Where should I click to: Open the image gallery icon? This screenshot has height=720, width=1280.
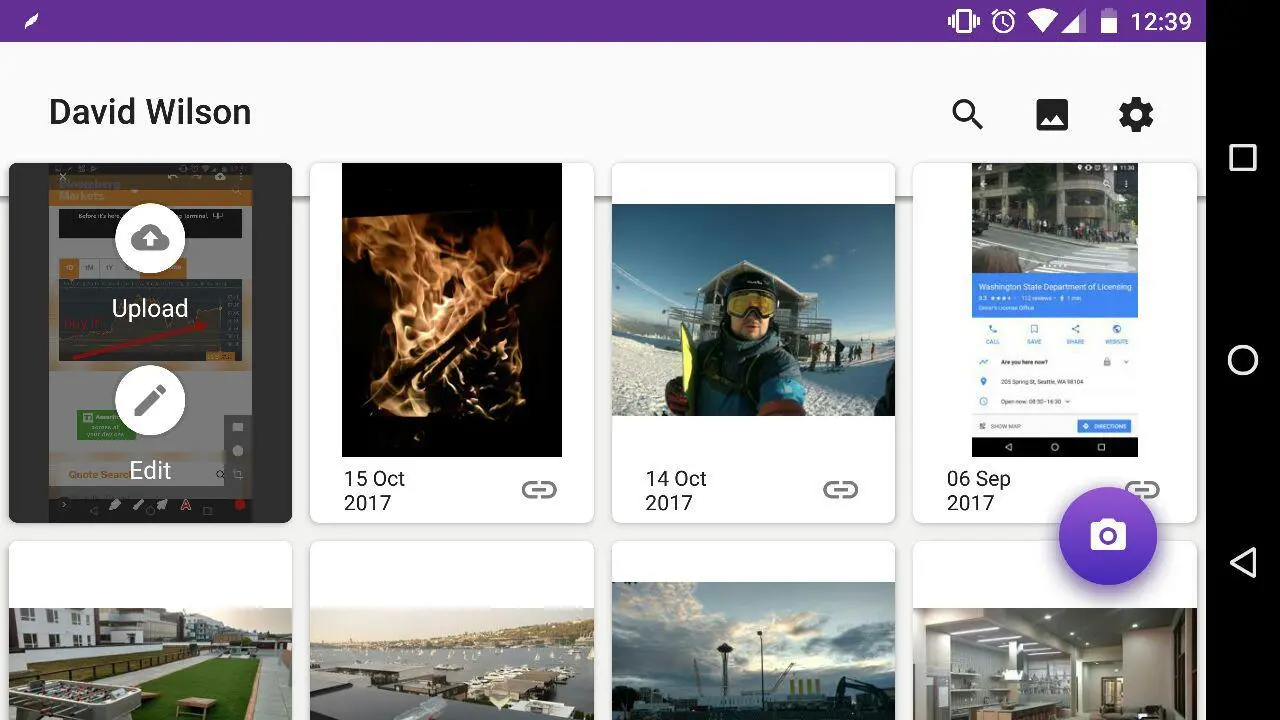(1052, 115)
